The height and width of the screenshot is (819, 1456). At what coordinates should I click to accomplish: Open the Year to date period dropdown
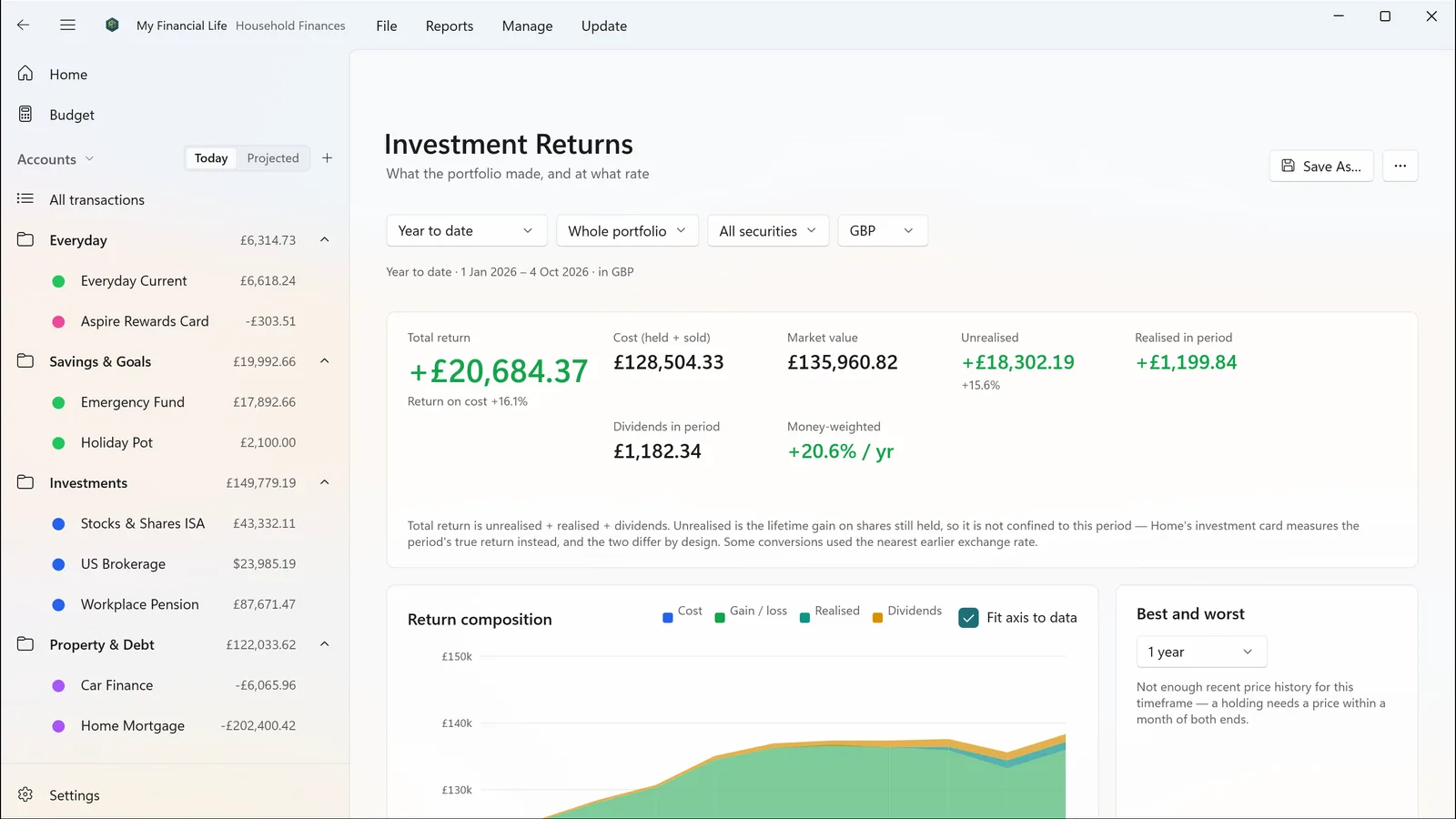click(467, 231)
